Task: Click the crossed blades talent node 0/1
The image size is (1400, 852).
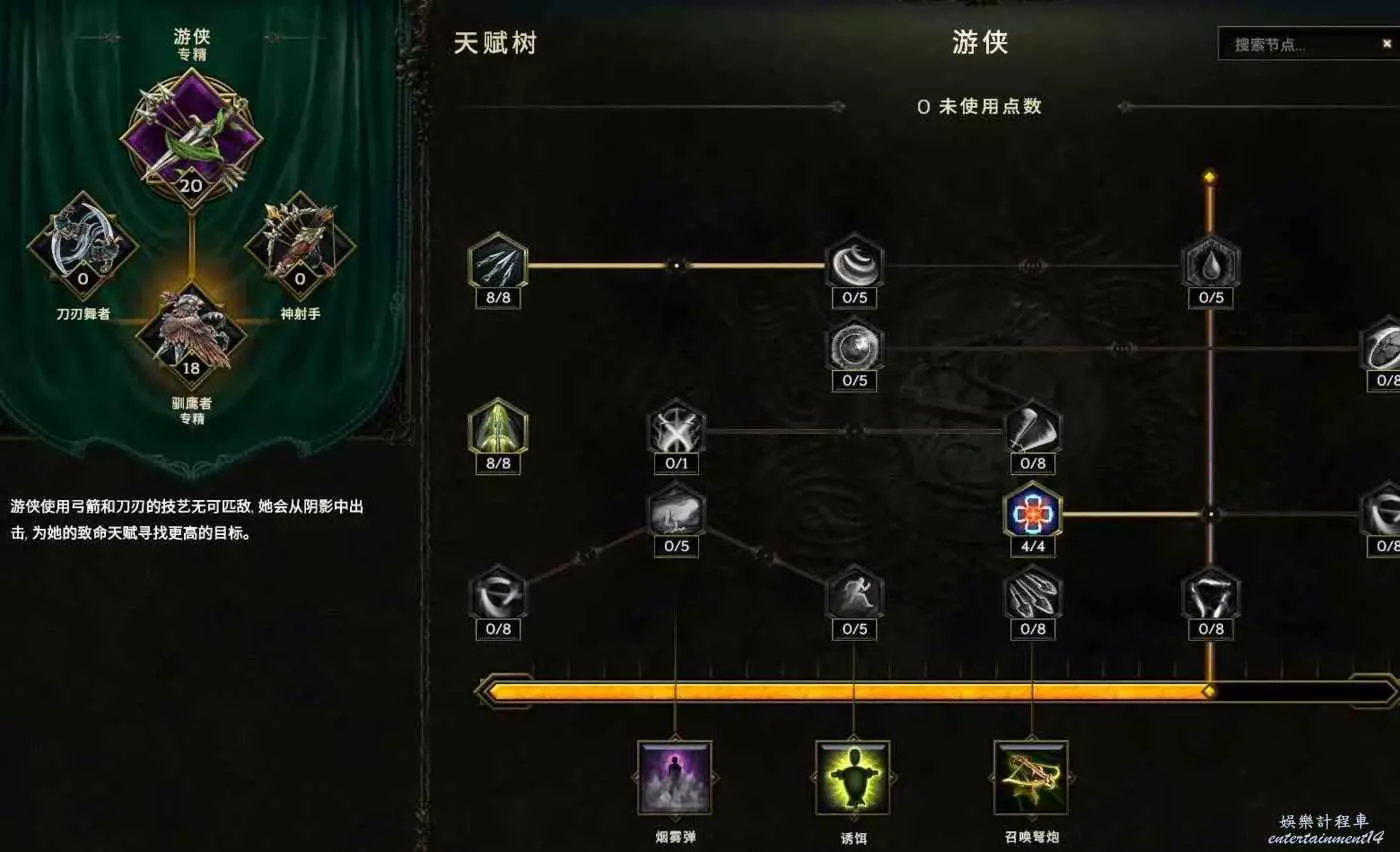Action: pos(677,430)
